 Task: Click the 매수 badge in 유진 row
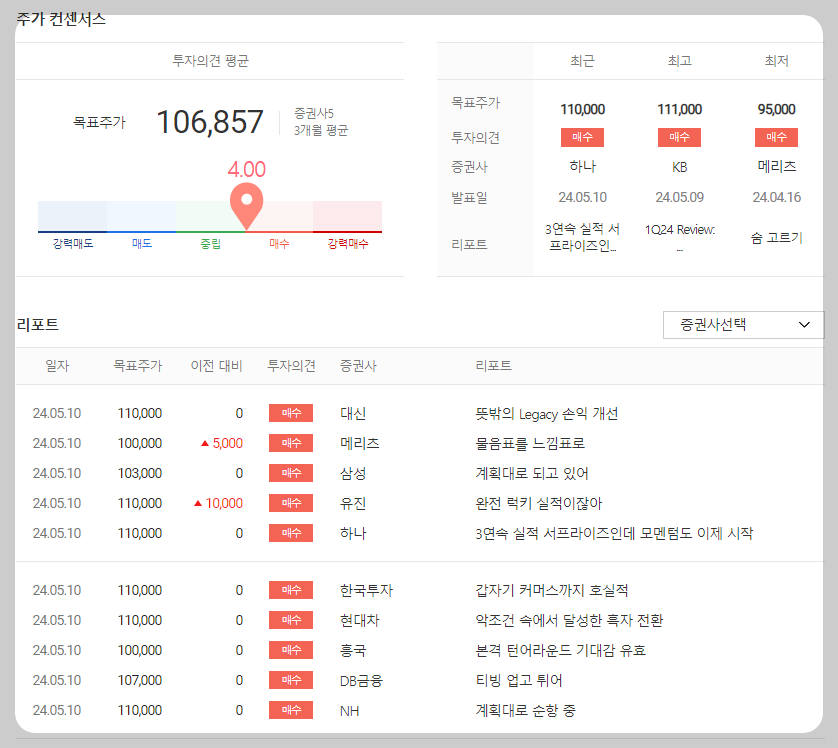(x=291, y=503)
